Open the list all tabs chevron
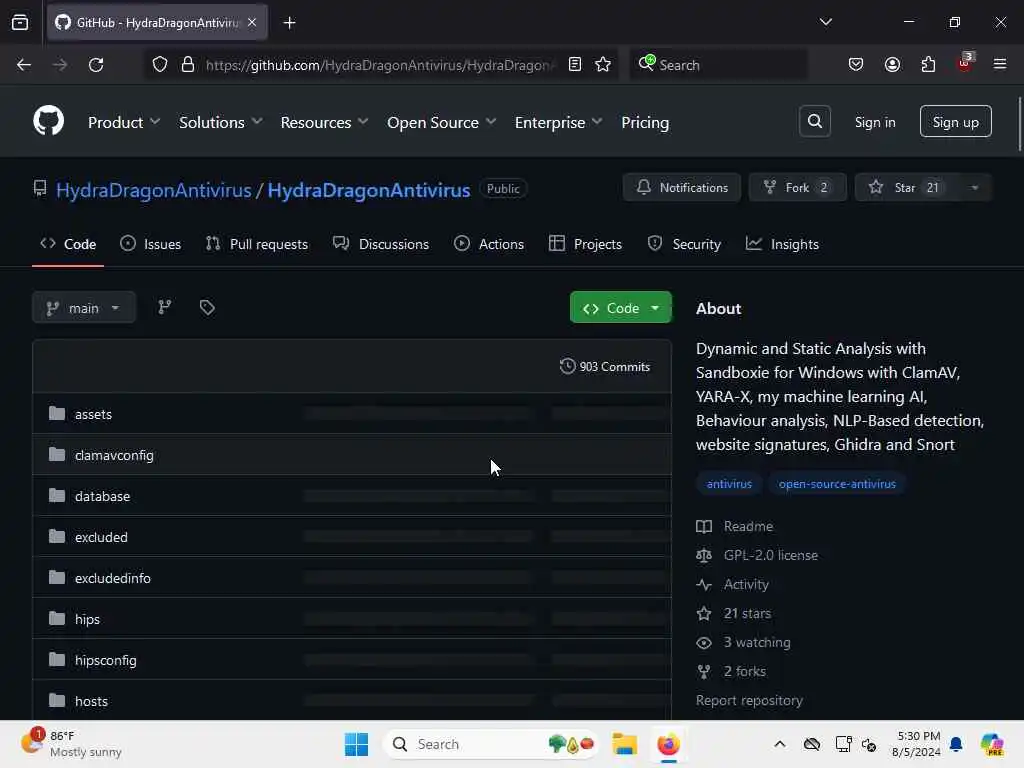This screenshot has height=768, width=1024. point(825,22)
